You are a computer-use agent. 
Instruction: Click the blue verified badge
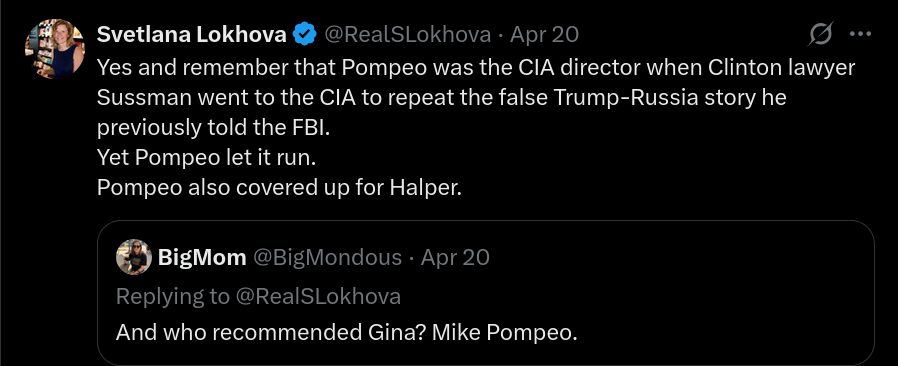click(305, 35)
